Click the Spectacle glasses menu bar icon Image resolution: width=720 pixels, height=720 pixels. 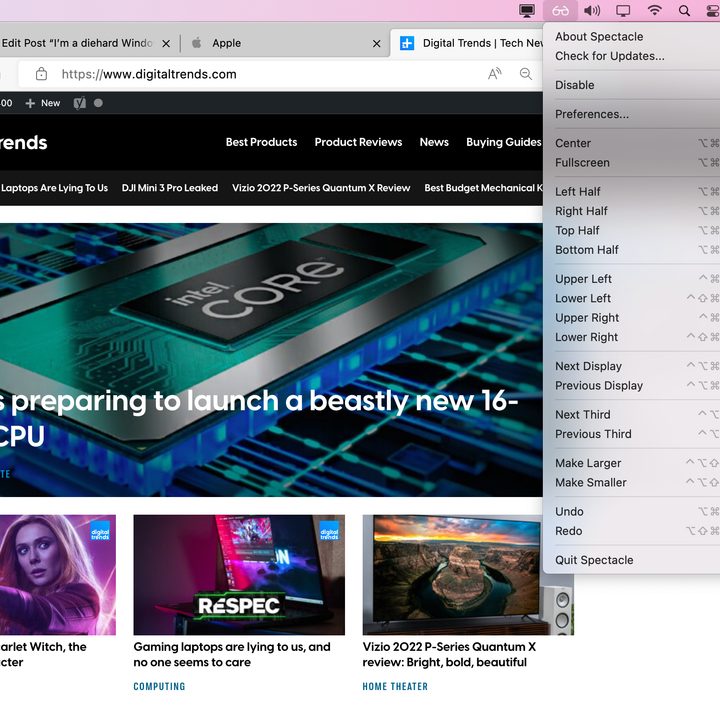(560, 11)
